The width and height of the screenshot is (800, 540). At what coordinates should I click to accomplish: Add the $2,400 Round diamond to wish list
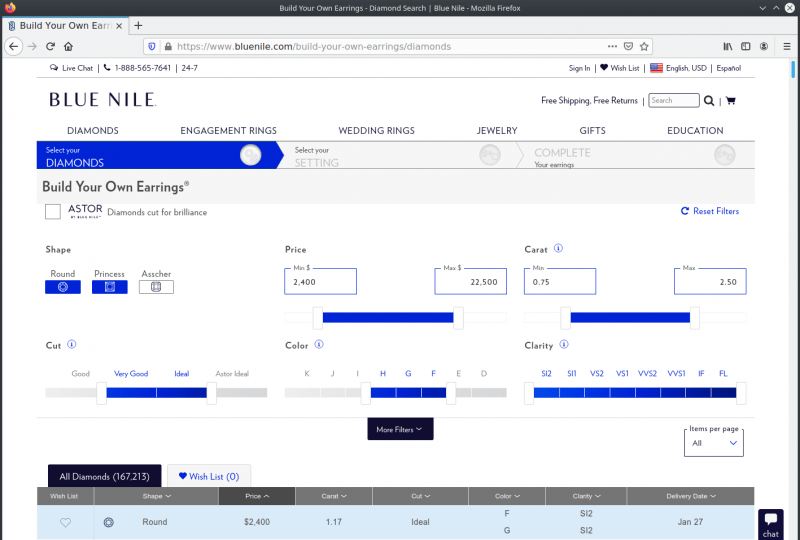coord(65,522)
